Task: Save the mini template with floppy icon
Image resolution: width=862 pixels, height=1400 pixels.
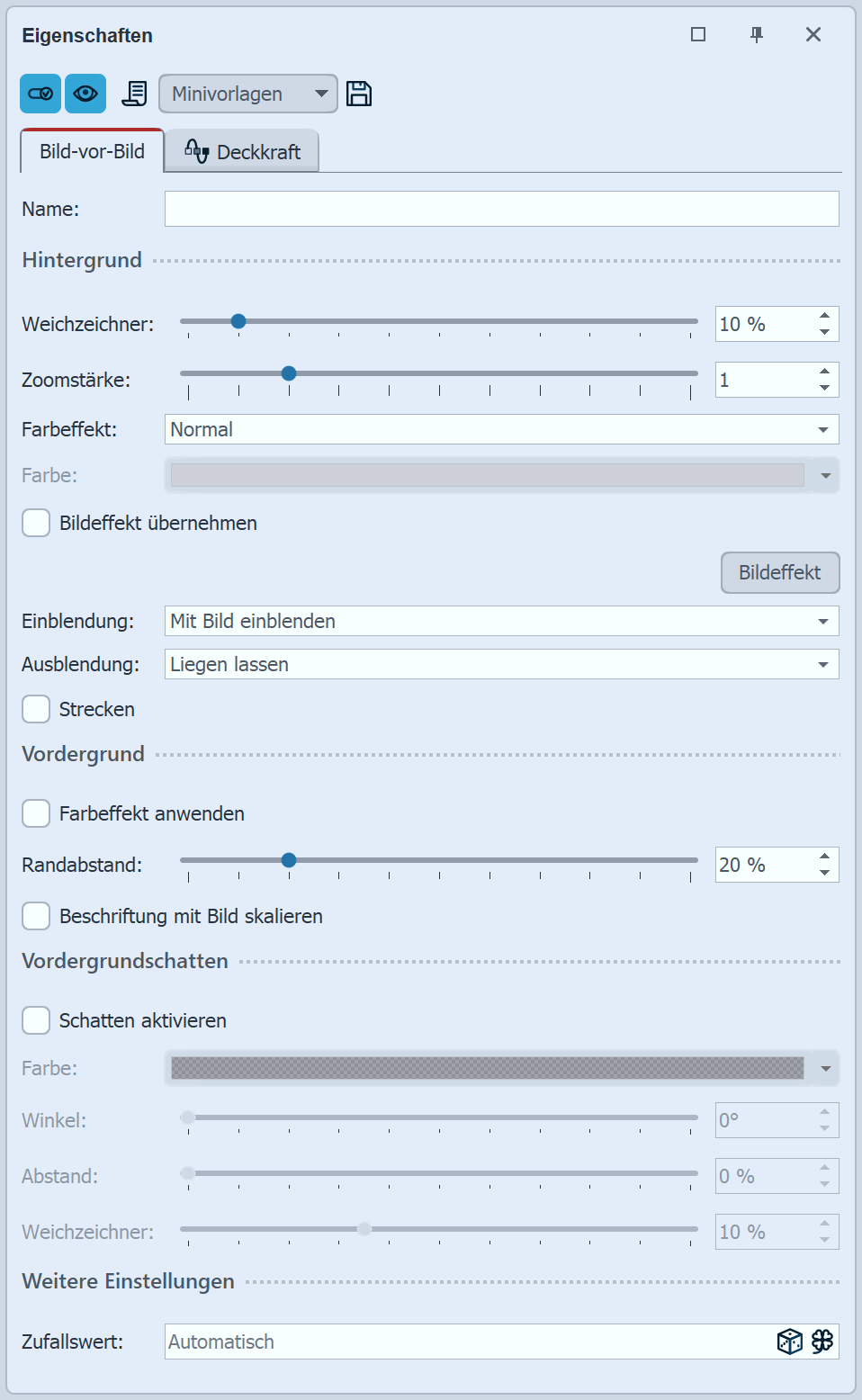Action: [x=359, y=94]
